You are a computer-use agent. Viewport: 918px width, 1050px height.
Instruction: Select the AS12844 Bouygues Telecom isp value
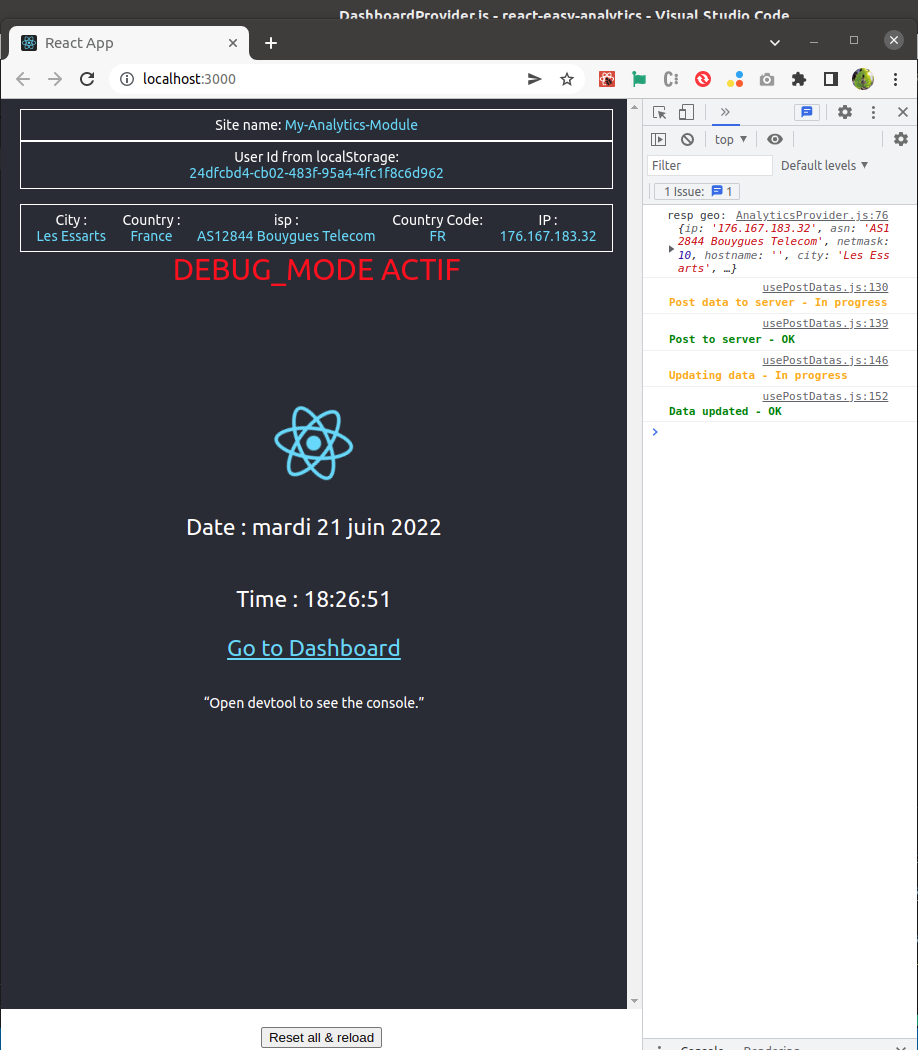pyautogui.click(x=286, y=236)
